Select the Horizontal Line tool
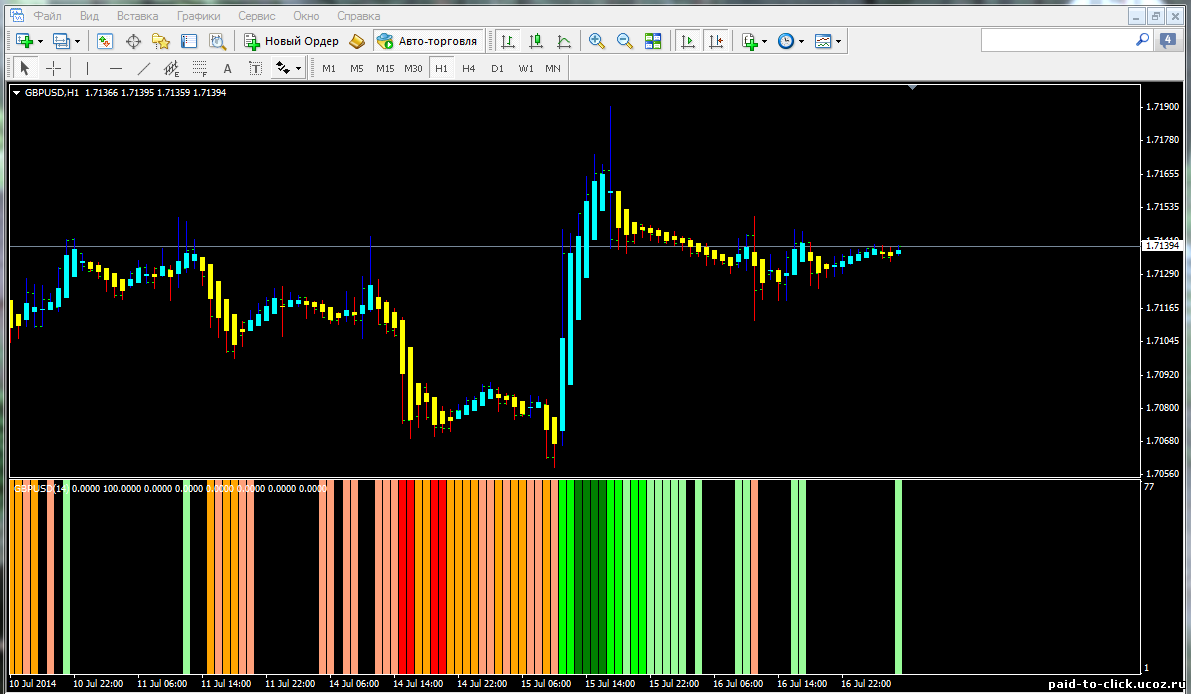This screenshot has width=1191, height=694. point(115,68)
